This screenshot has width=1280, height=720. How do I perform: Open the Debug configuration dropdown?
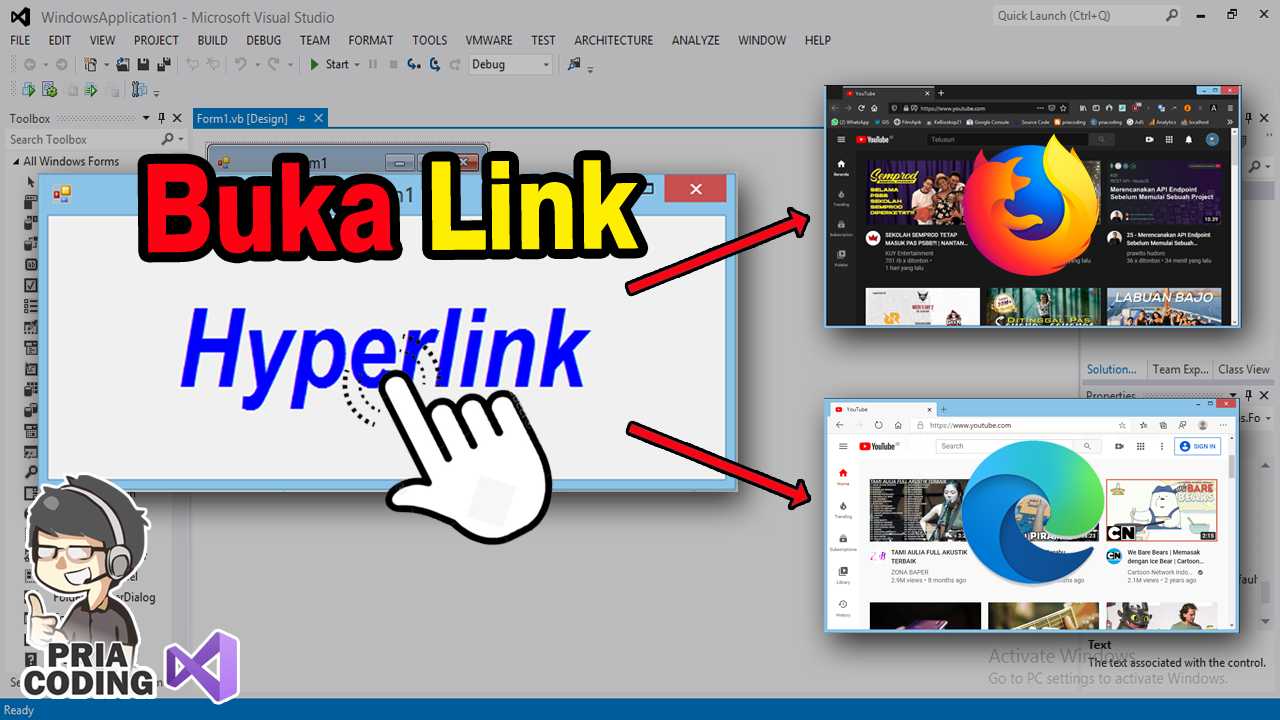544,64
